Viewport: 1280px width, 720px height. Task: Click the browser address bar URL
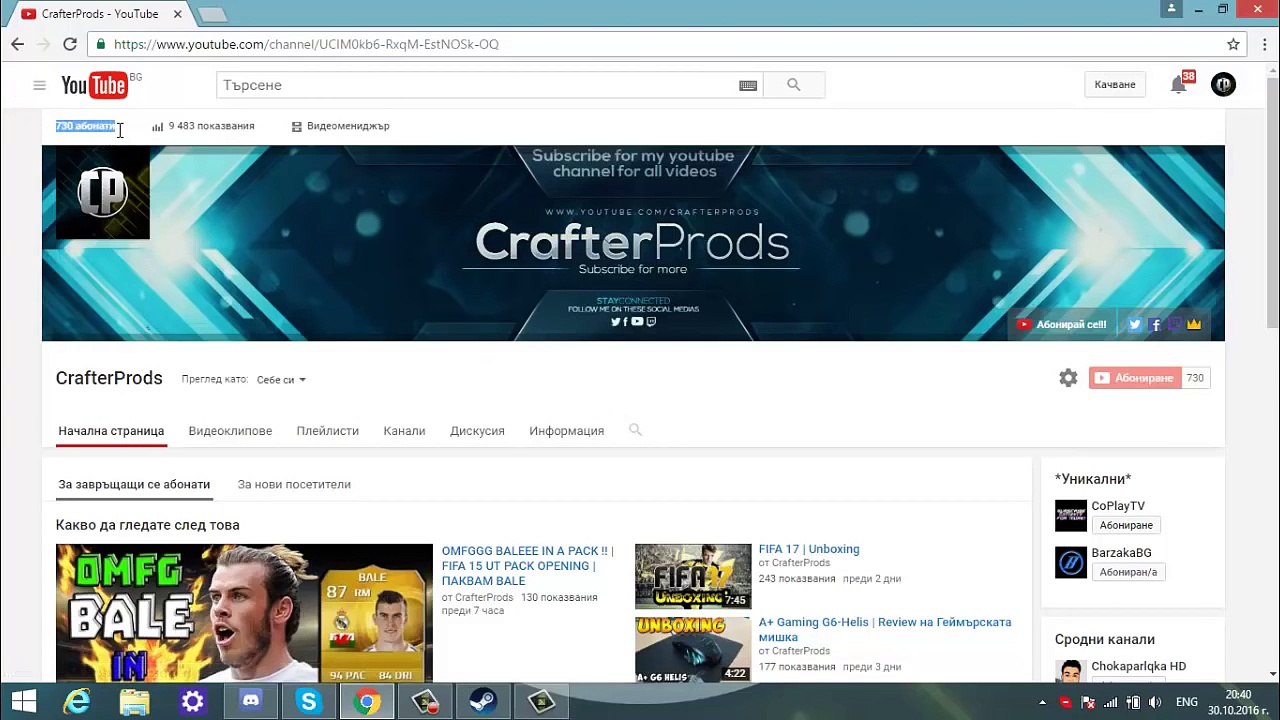point(306,44)
